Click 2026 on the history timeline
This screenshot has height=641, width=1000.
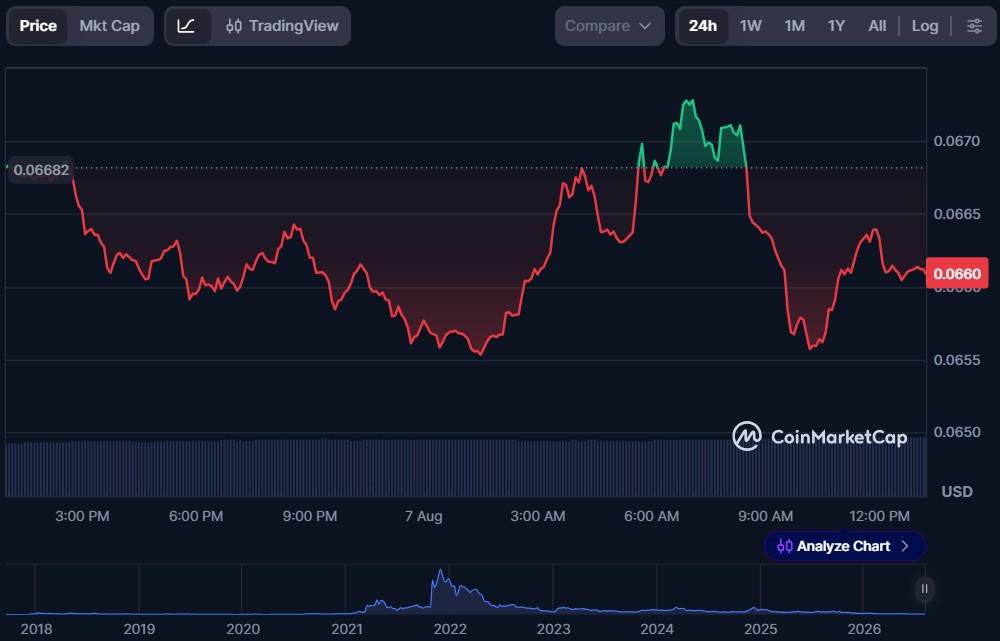[864, 629]
